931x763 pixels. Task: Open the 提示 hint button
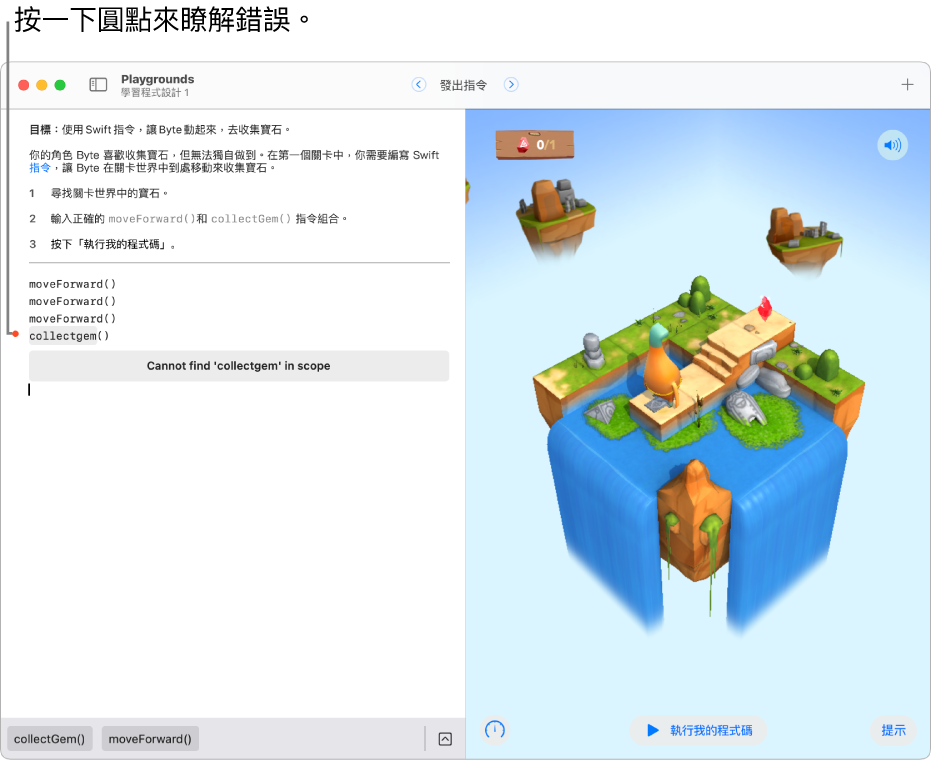pos(894,730)
